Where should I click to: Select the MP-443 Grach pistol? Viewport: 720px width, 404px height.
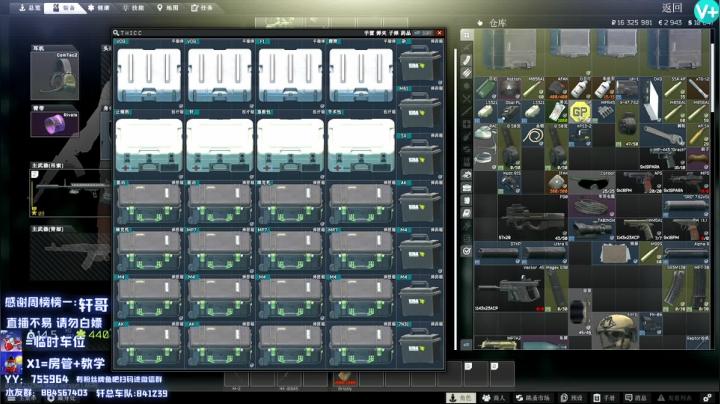(x=662, y=159)
